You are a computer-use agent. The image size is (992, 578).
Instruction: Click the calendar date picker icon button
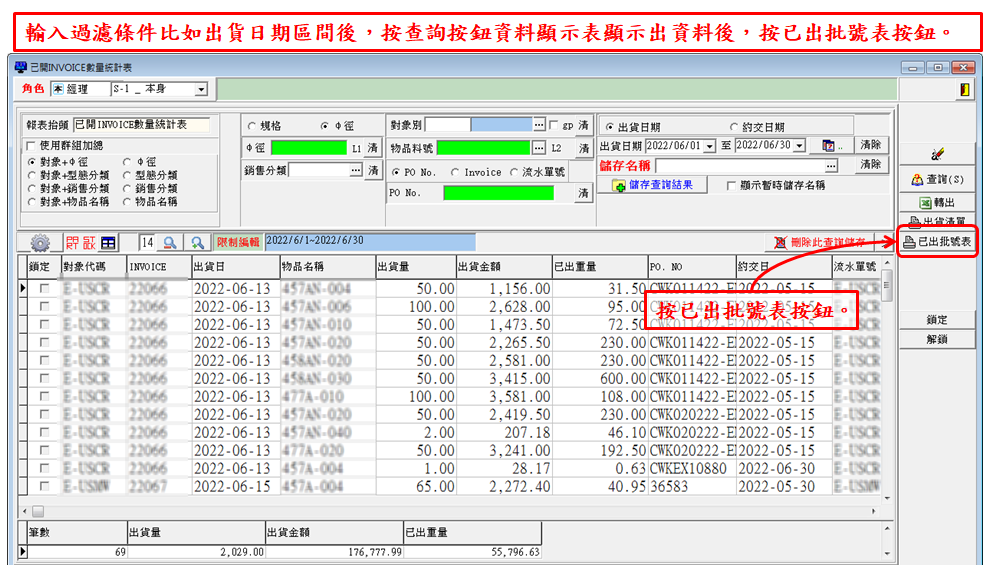click(x=829, y=146)
